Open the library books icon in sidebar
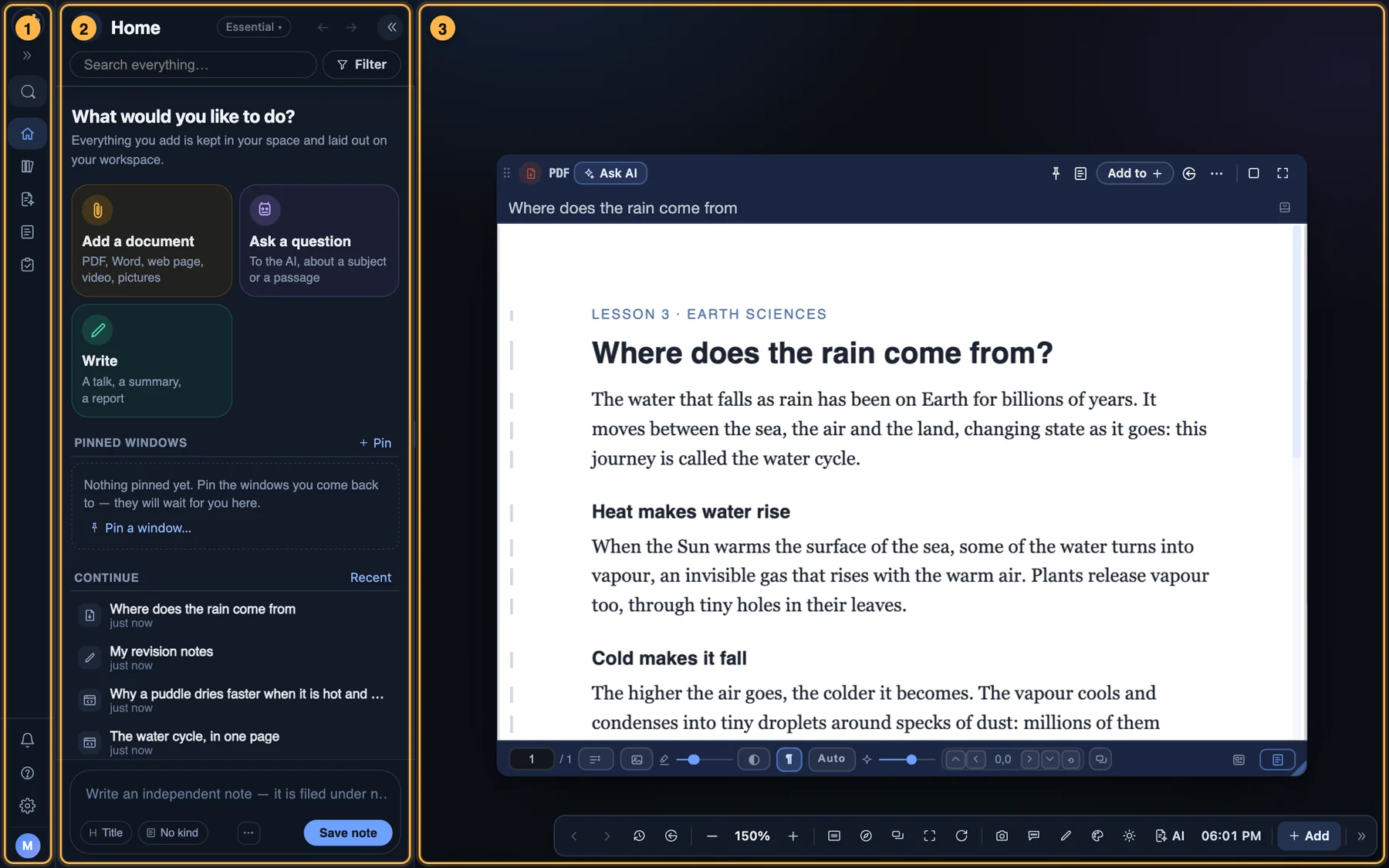Screen dimensions: 1389x868 (x=28, y=167)
